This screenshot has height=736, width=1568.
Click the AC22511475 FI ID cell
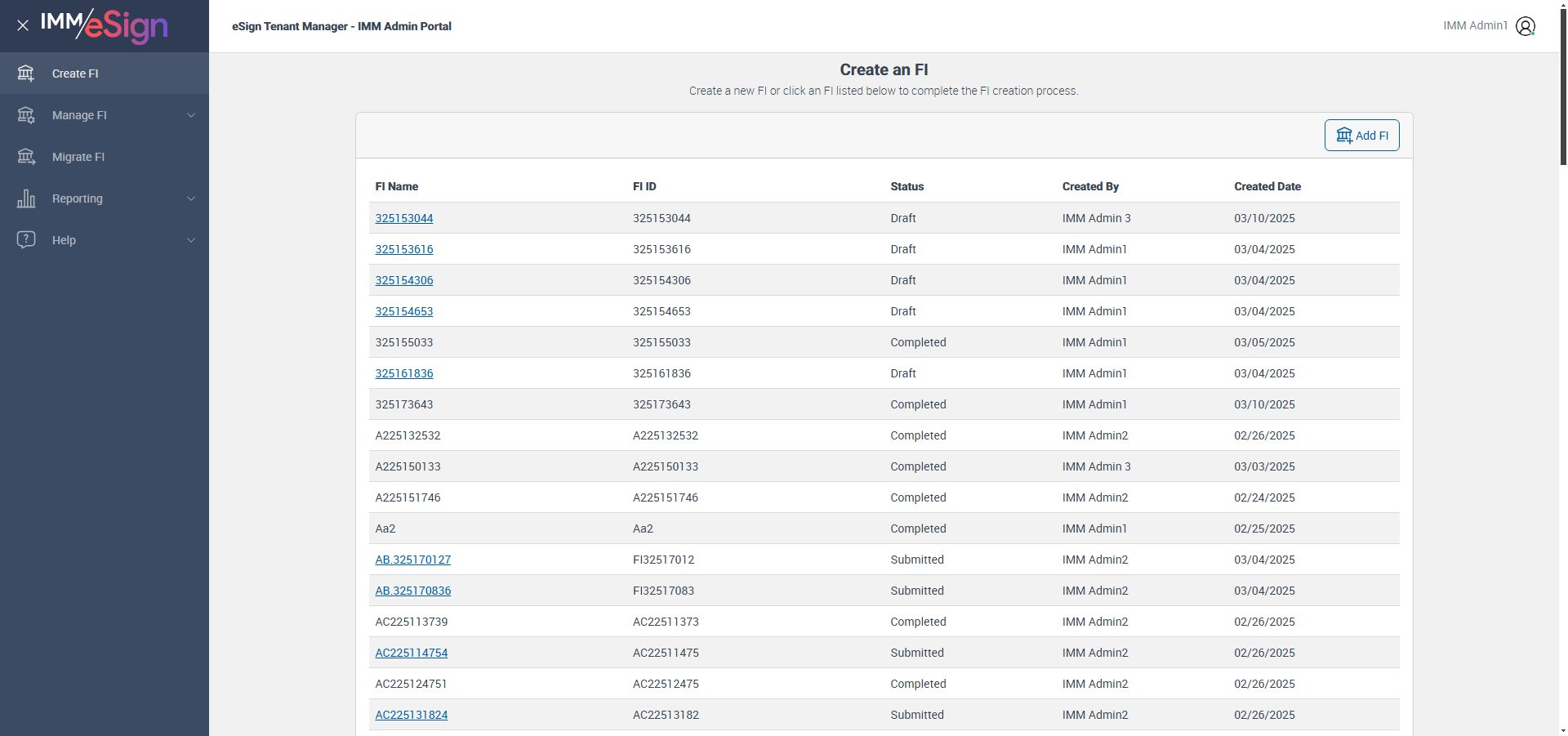point(666,653)
